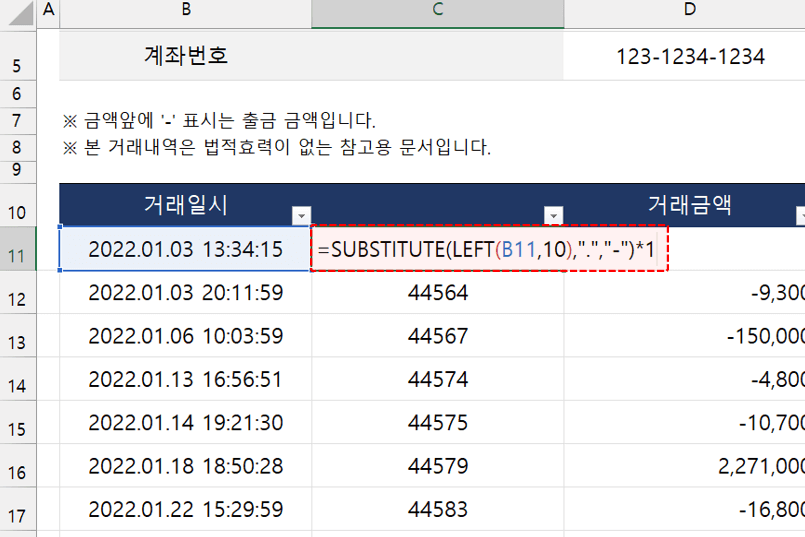Click cell with 2022.01.13 16:56:51

[185, 379]
